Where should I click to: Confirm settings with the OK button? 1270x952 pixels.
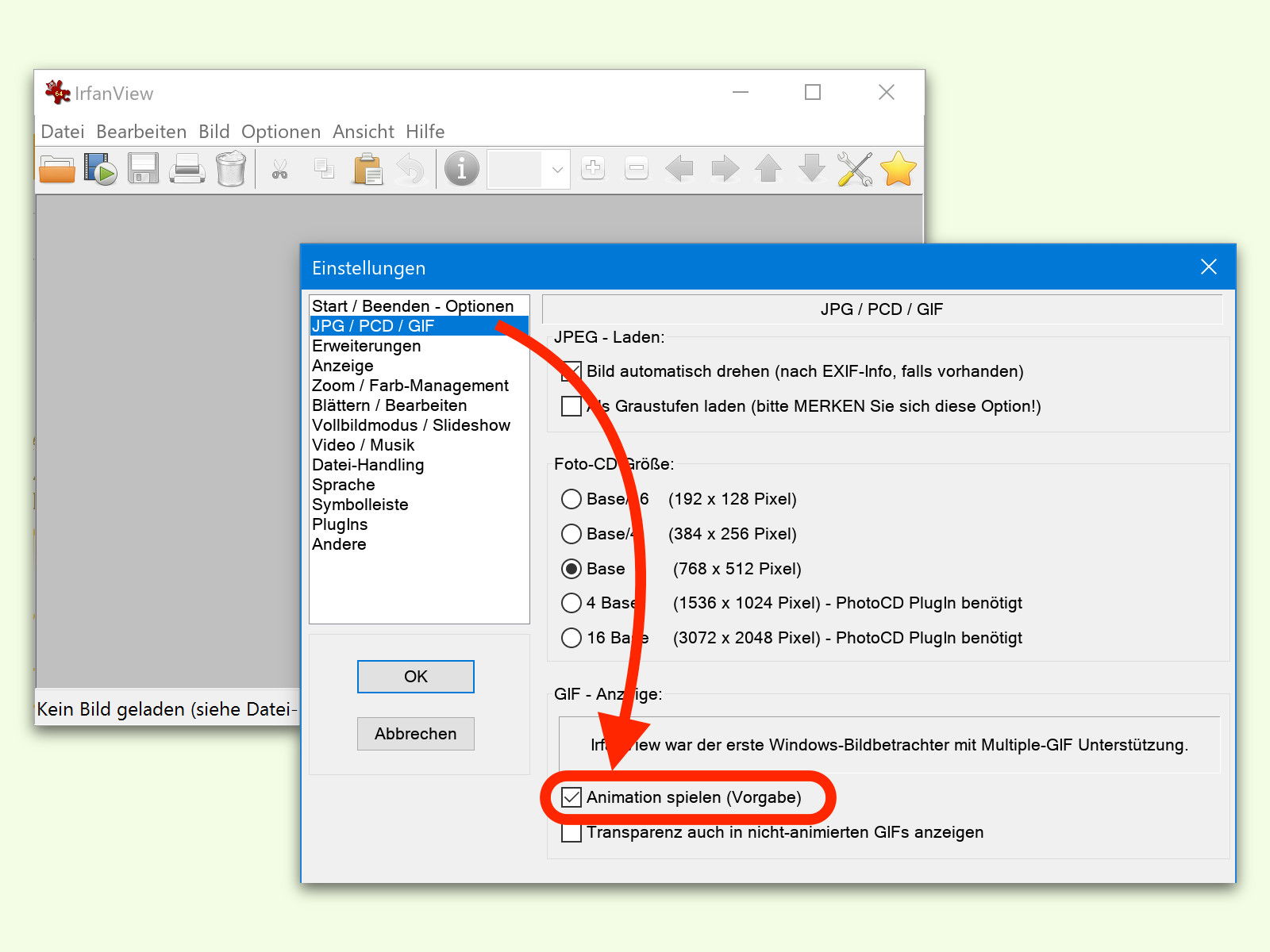point(416,677)
